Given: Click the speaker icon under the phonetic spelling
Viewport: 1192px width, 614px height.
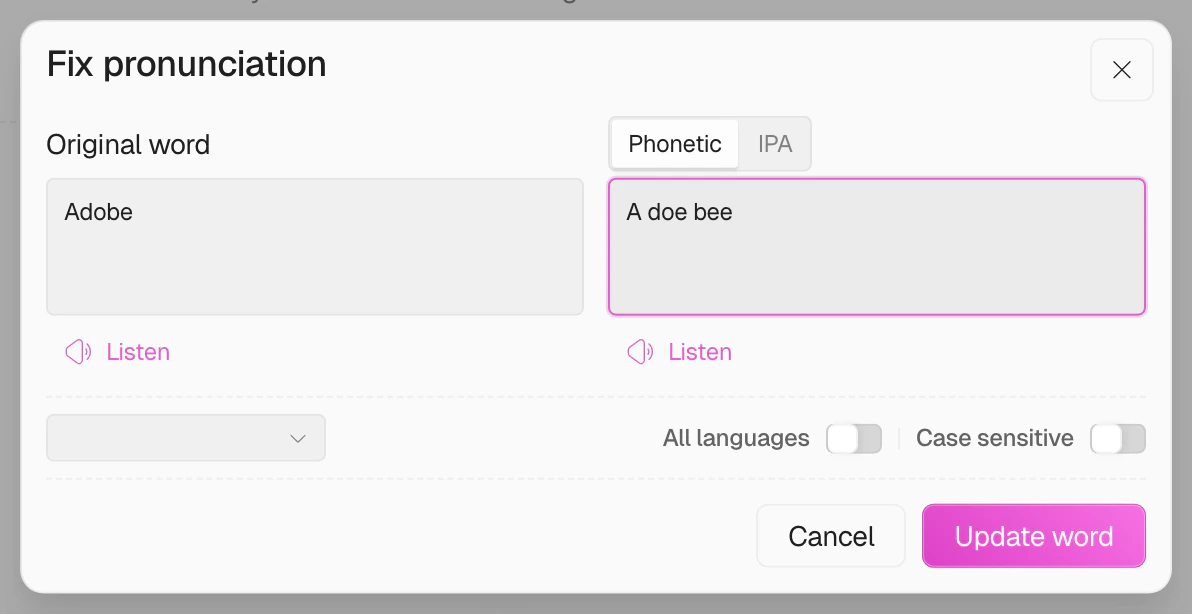Looking at the screenshot, I should click(639, 351).
